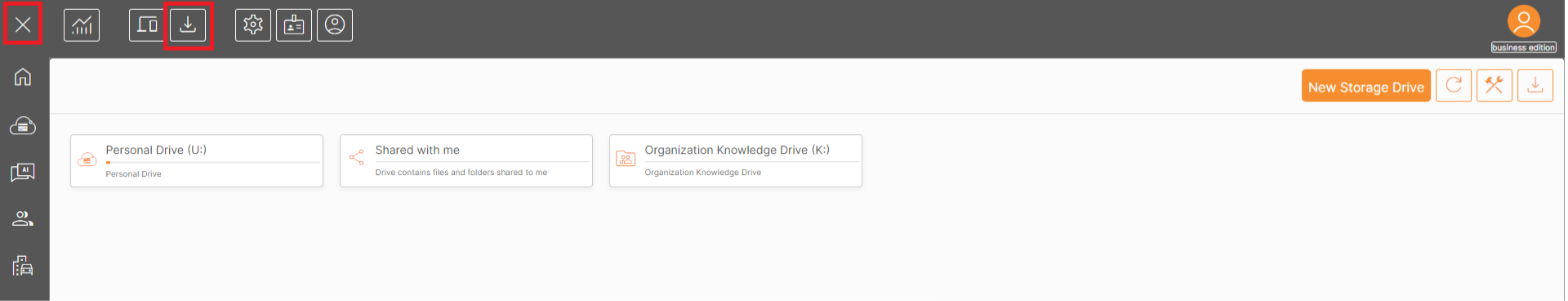
Task: Open Personal Drive (U:) card
Action: [197, 161]
